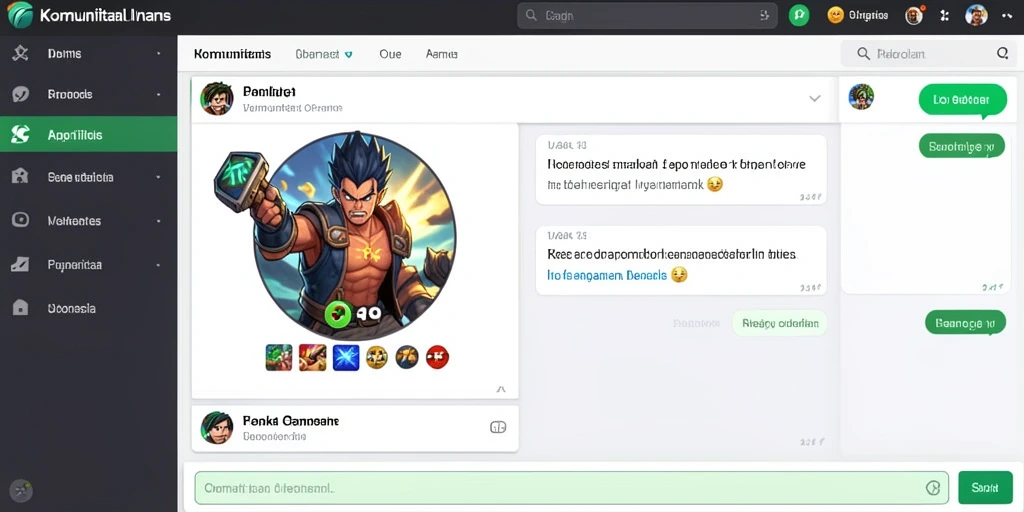Click the Saooingeo green bubble
Image resolution: width=1024 pixels, height=512 pixels.
(x=961, y=147)
